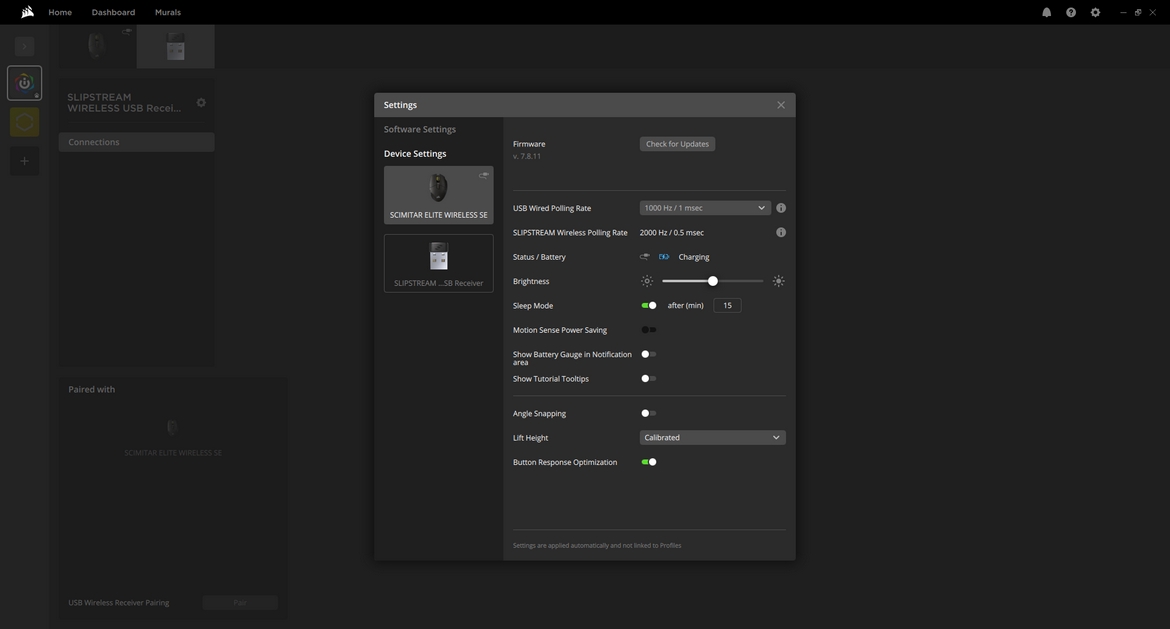Screen dimensions: 1170x629
Task: Click the firmware version v. 7.8.11 text
Action: (x=527, y=157)
